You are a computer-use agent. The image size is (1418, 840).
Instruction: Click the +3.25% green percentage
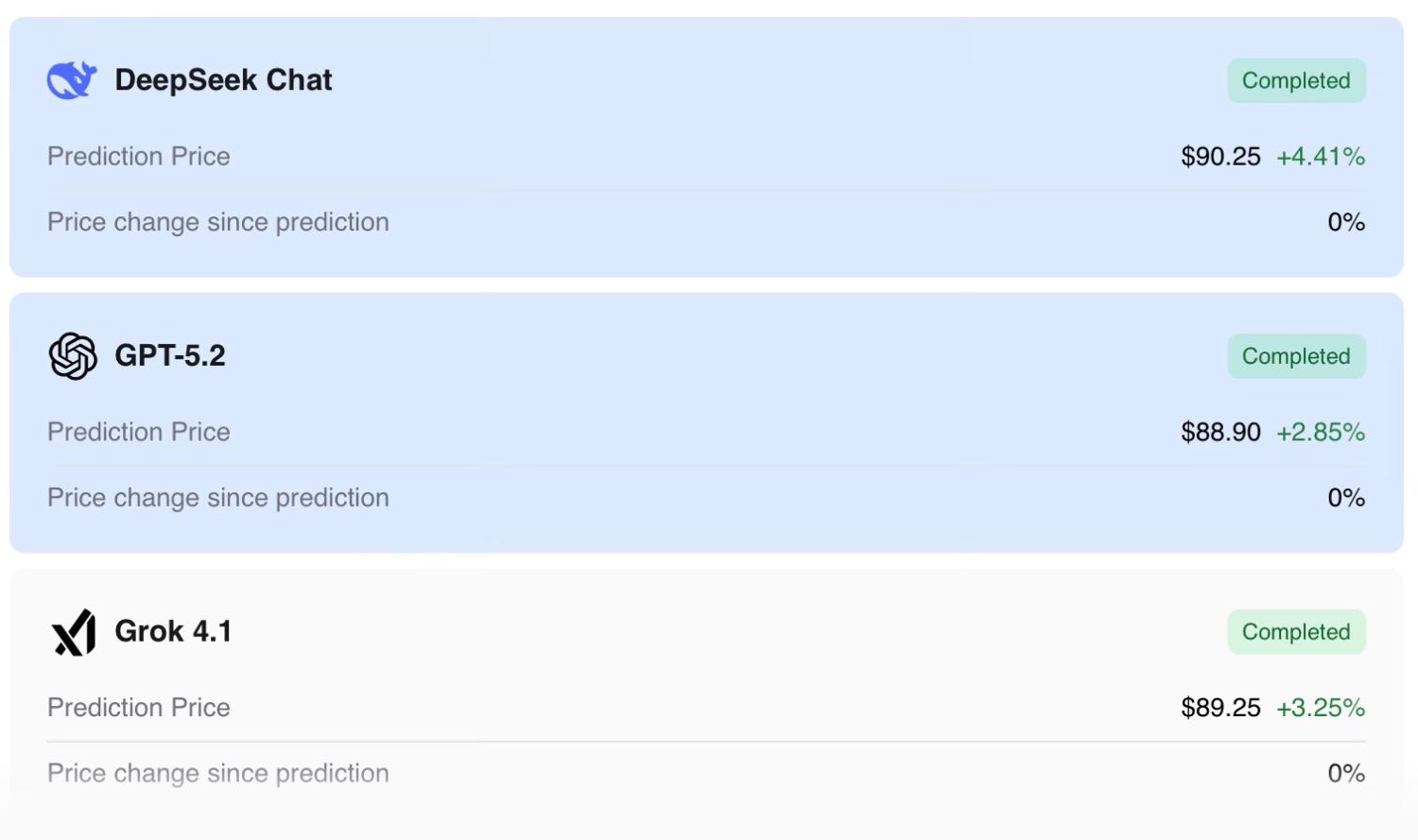1321,708
